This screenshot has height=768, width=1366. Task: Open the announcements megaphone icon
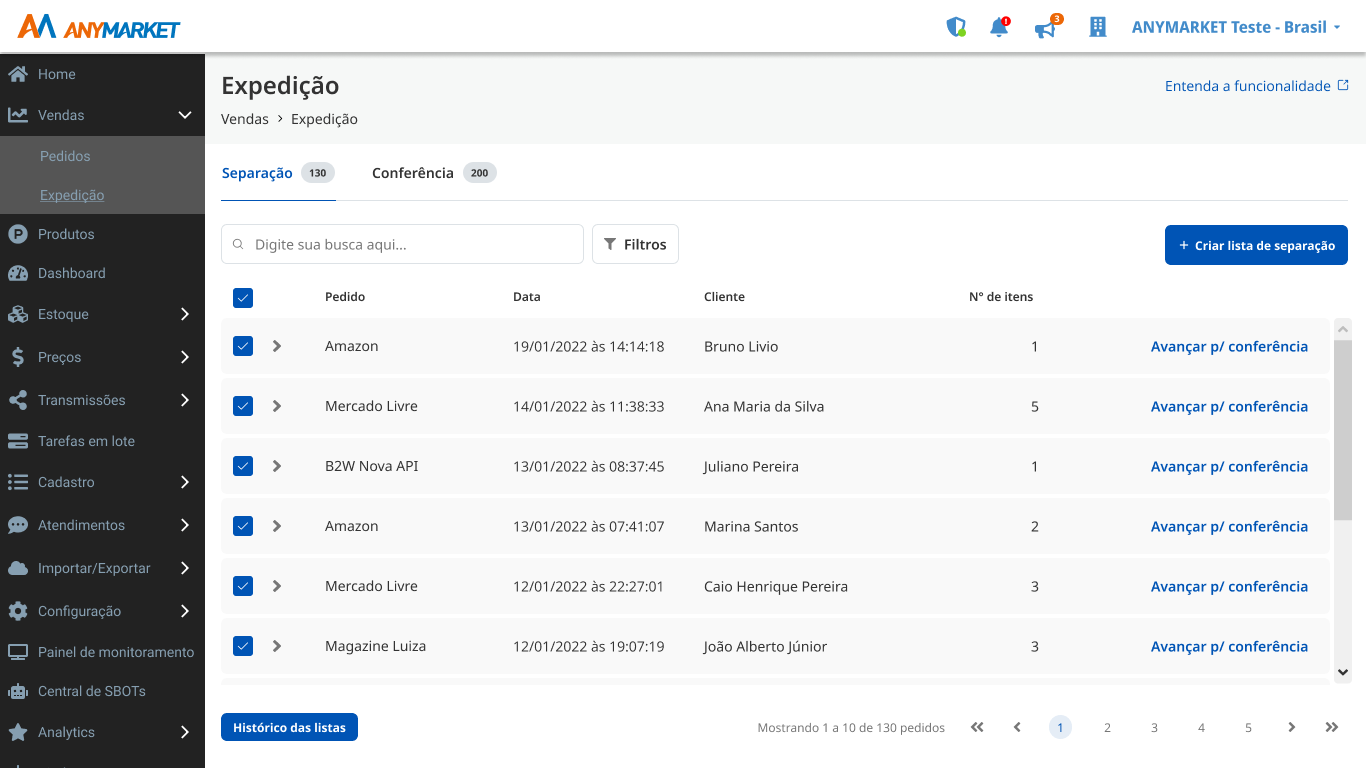1046,27
